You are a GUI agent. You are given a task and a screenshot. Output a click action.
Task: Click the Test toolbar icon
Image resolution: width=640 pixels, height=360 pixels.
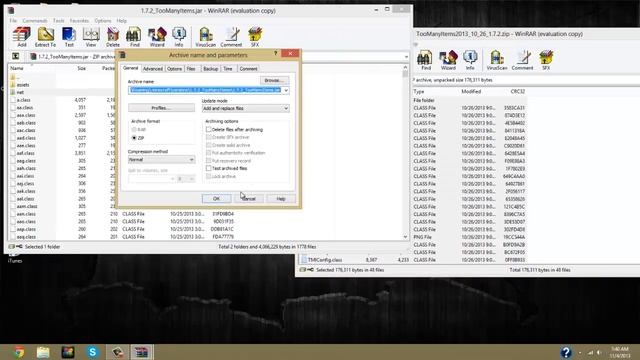(x=69, y=36)
